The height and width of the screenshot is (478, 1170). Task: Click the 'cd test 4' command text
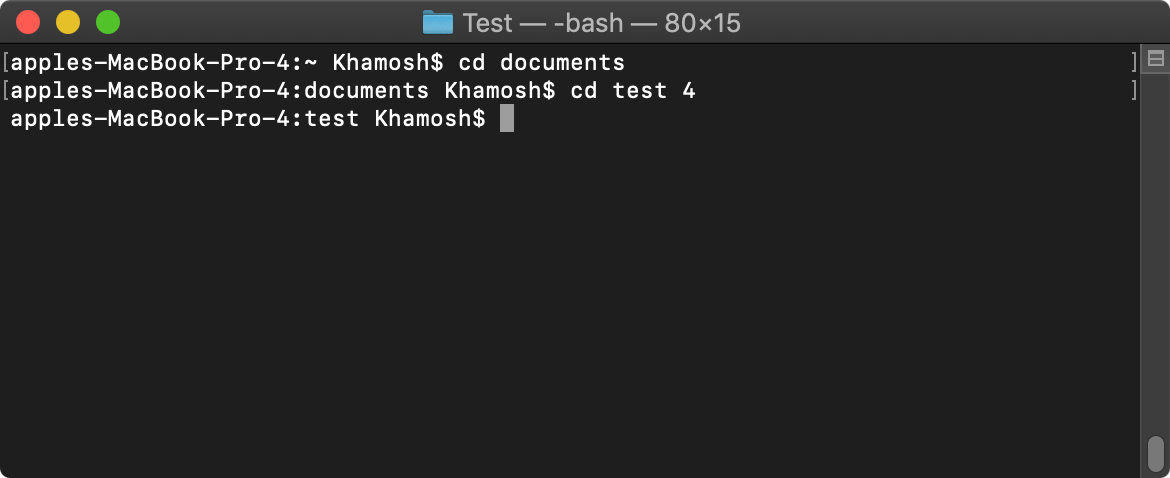pos(633,91)
